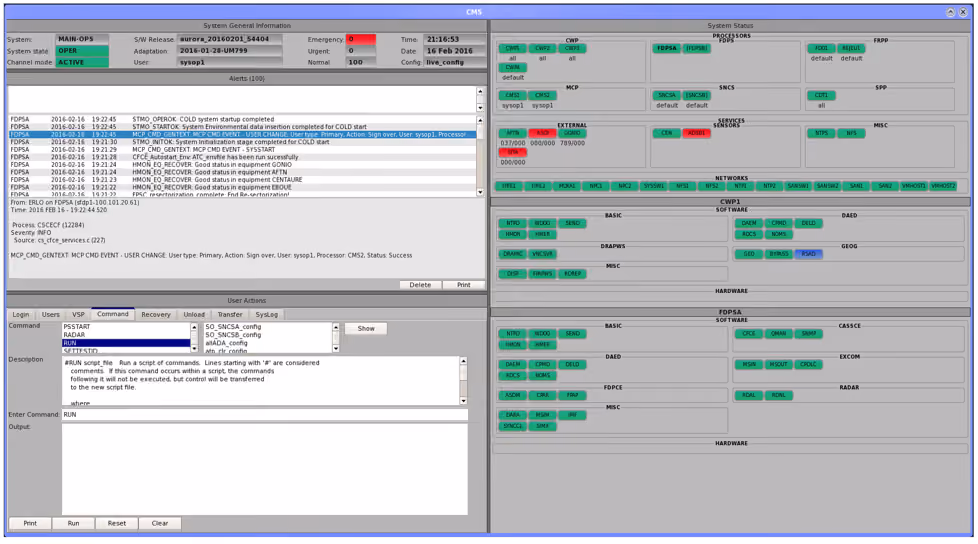978x544 pixels.
Task: Click the SANSW2 network indicator
Action: coord(827,186)
